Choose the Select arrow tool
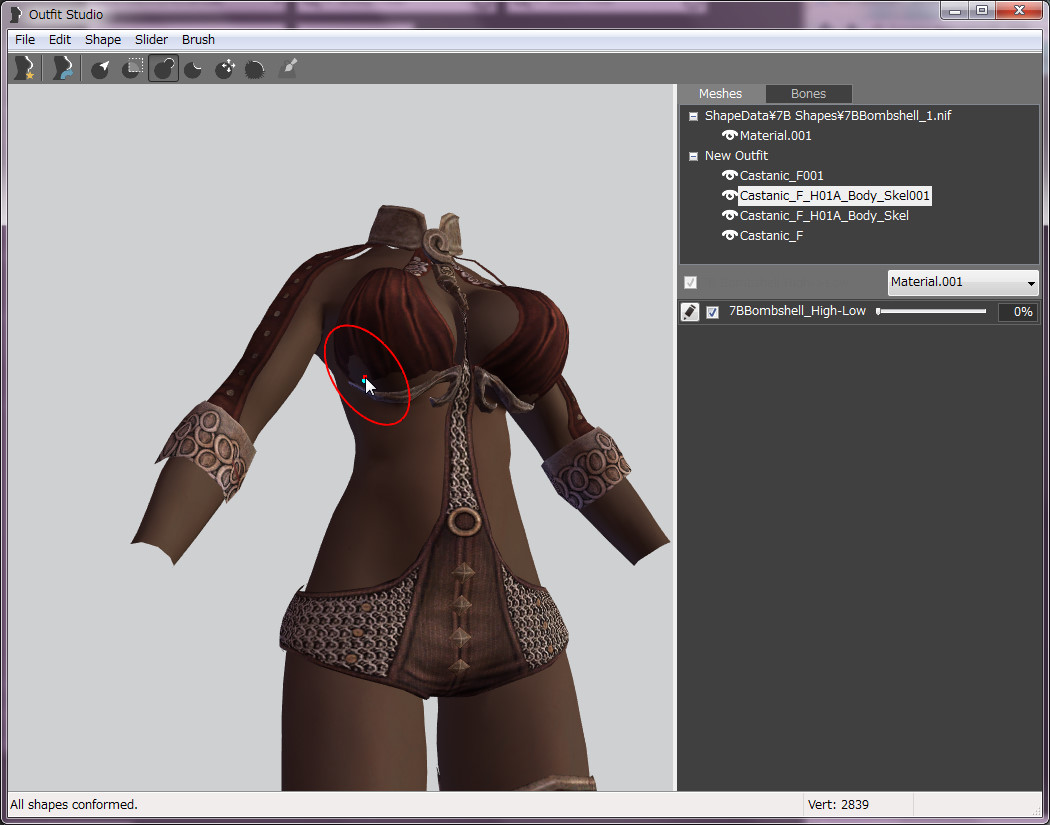This screenshot has width=1050, height=825. click(100, 68)
